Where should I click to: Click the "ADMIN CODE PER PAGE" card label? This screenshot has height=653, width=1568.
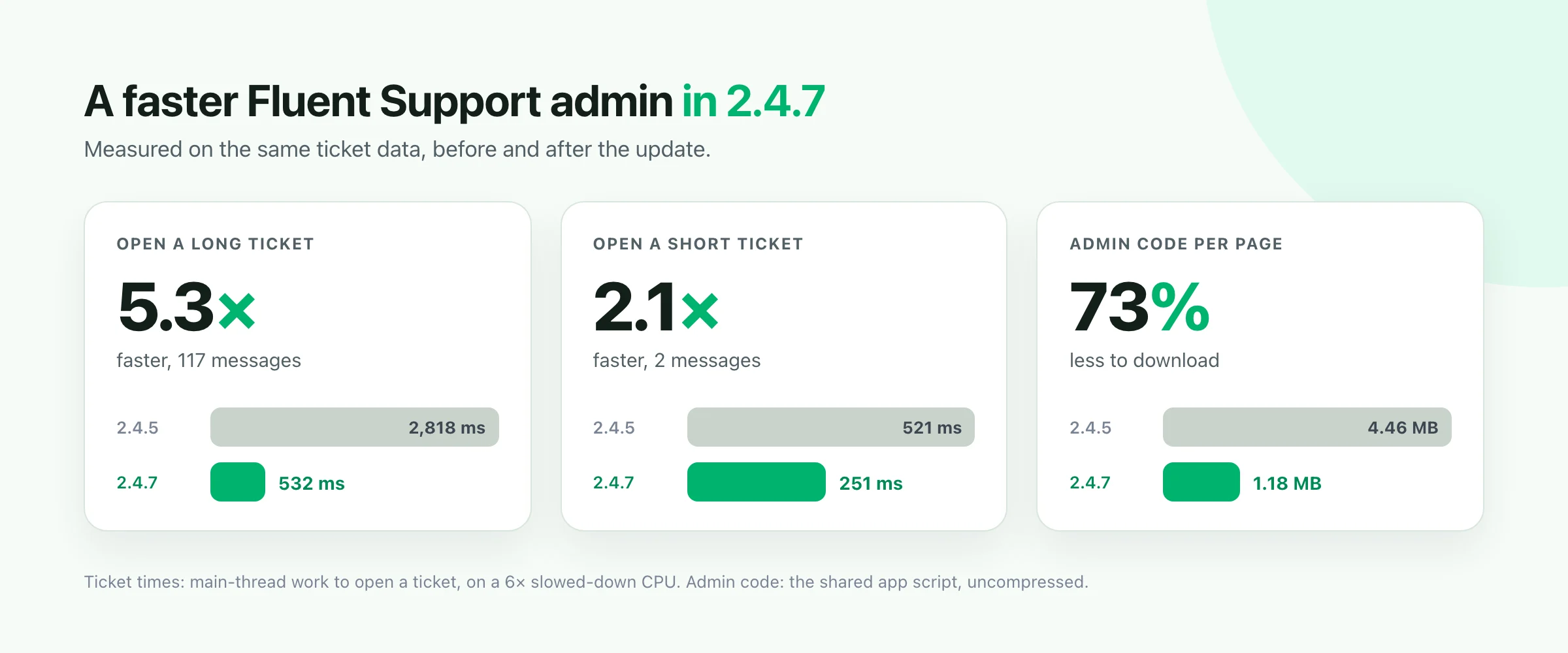pyautogui.click(x=1176, y=244)
